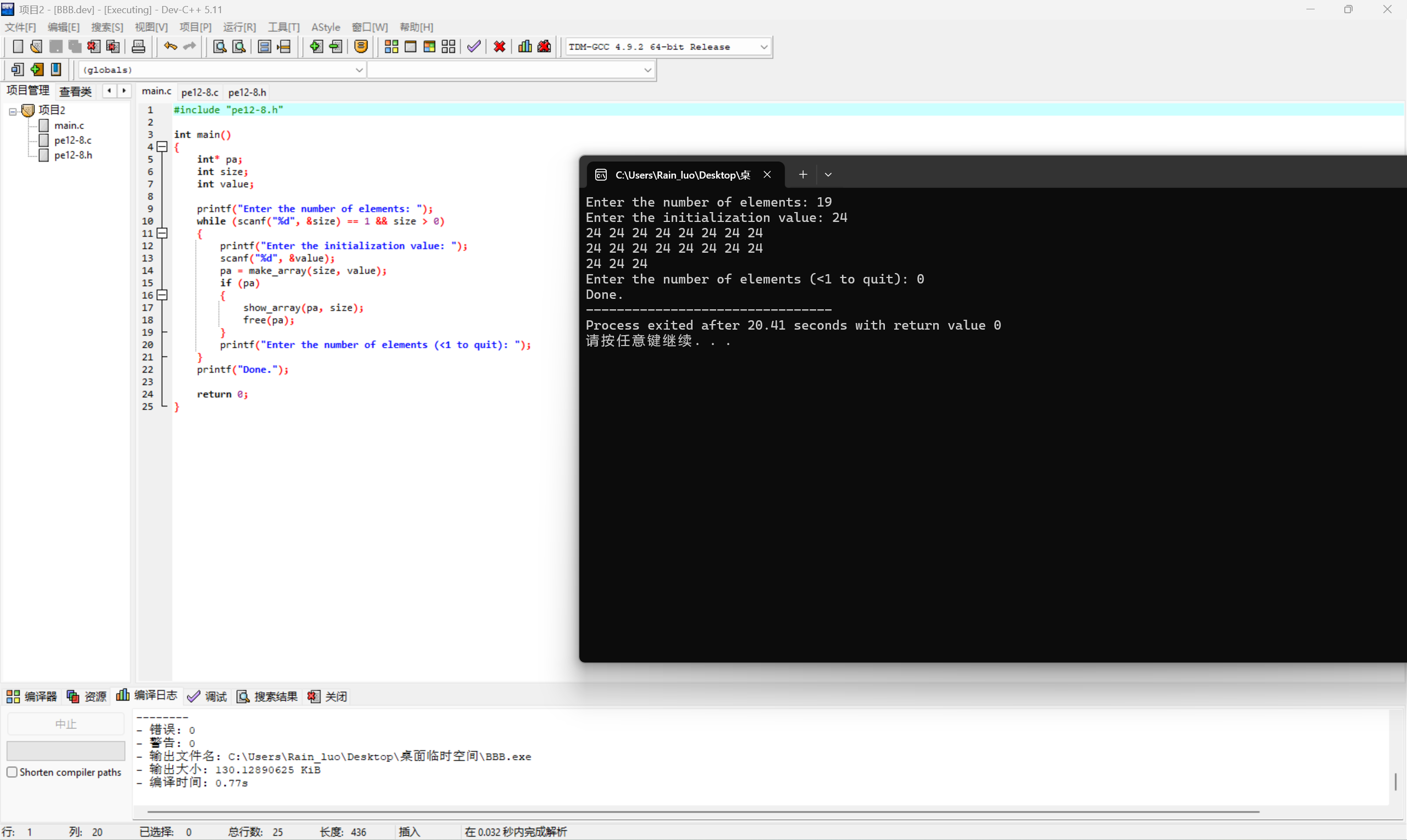Screen dimensions: 1407x840
Task: Switch to the pe12-8.c editor tab
Action: (200, 92)
